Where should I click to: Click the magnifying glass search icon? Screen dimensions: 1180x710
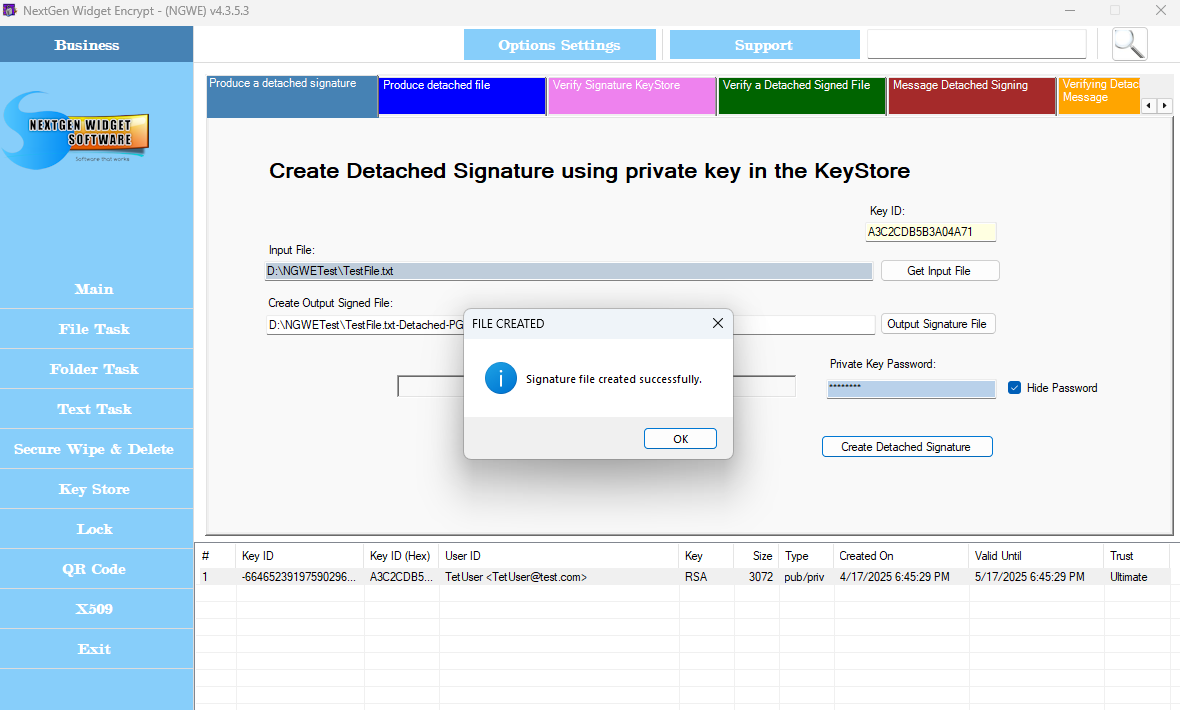pos(1130,44)
